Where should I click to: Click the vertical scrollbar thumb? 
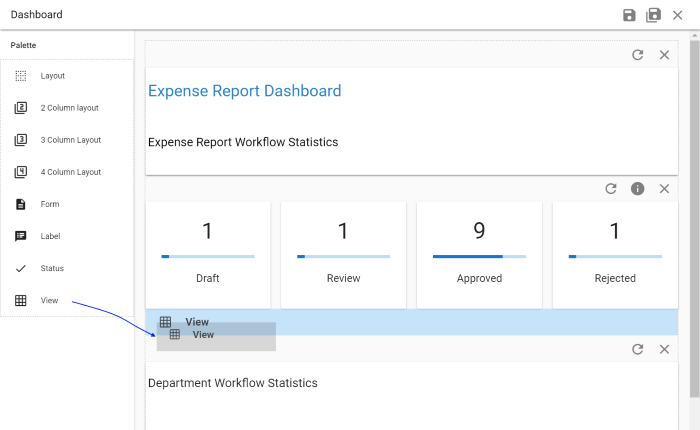click(694, 219)
